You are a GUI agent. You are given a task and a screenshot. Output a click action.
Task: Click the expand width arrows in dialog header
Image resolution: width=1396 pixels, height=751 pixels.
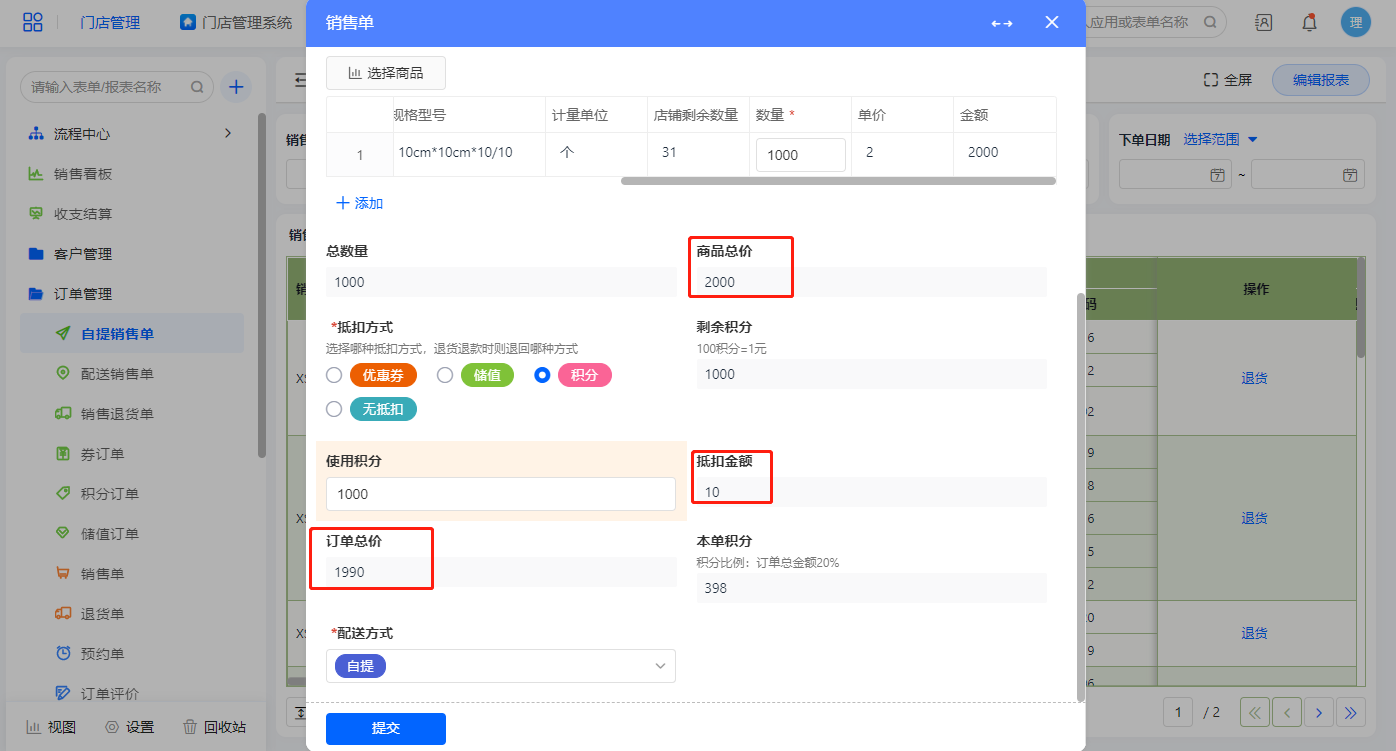(1001, 23)
